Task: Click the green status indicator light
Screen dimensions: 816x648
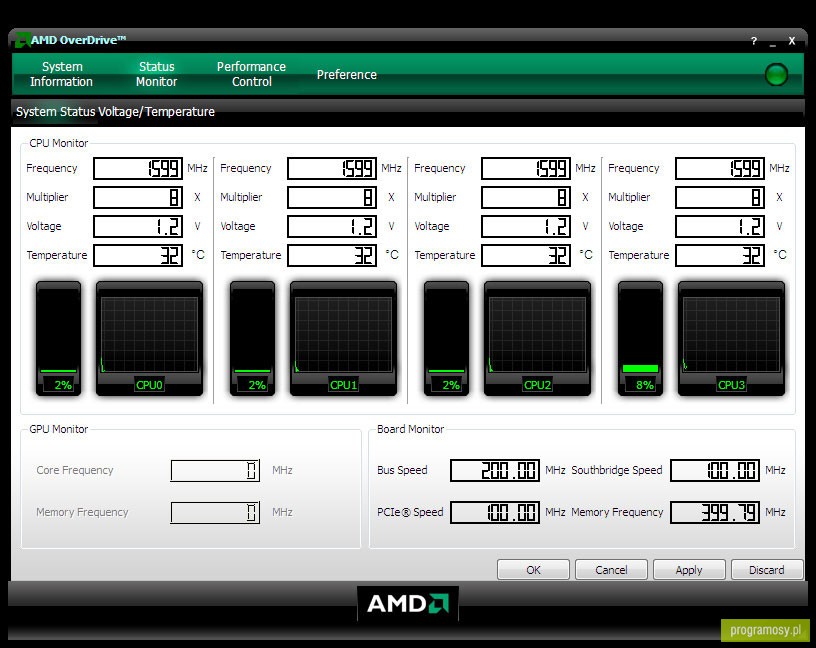Action: click(776, 74)
